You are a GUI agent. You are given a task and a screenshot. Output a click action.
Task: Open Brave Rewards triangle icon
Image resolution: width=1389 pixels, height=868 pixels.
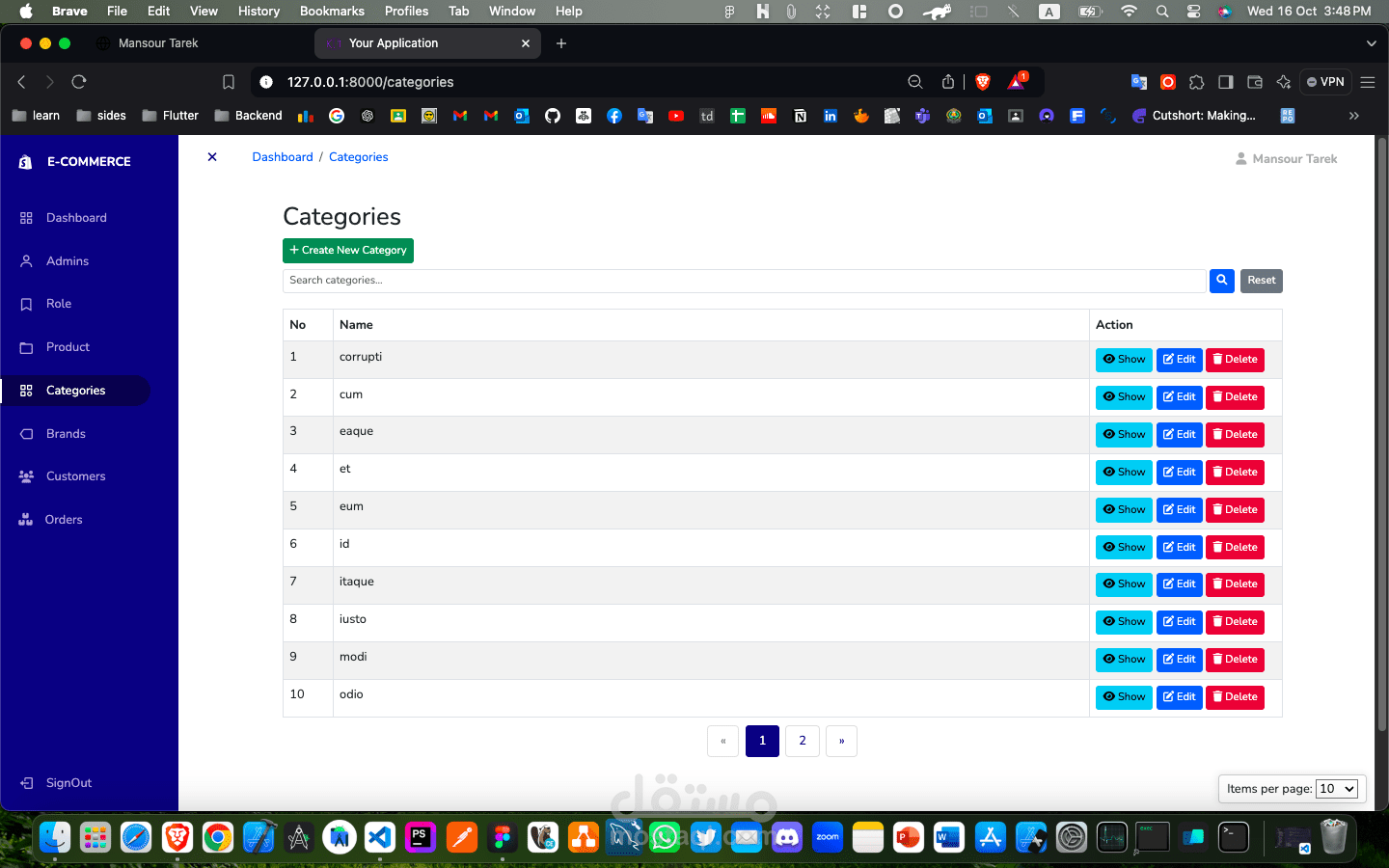click(x=1017, y=82)
